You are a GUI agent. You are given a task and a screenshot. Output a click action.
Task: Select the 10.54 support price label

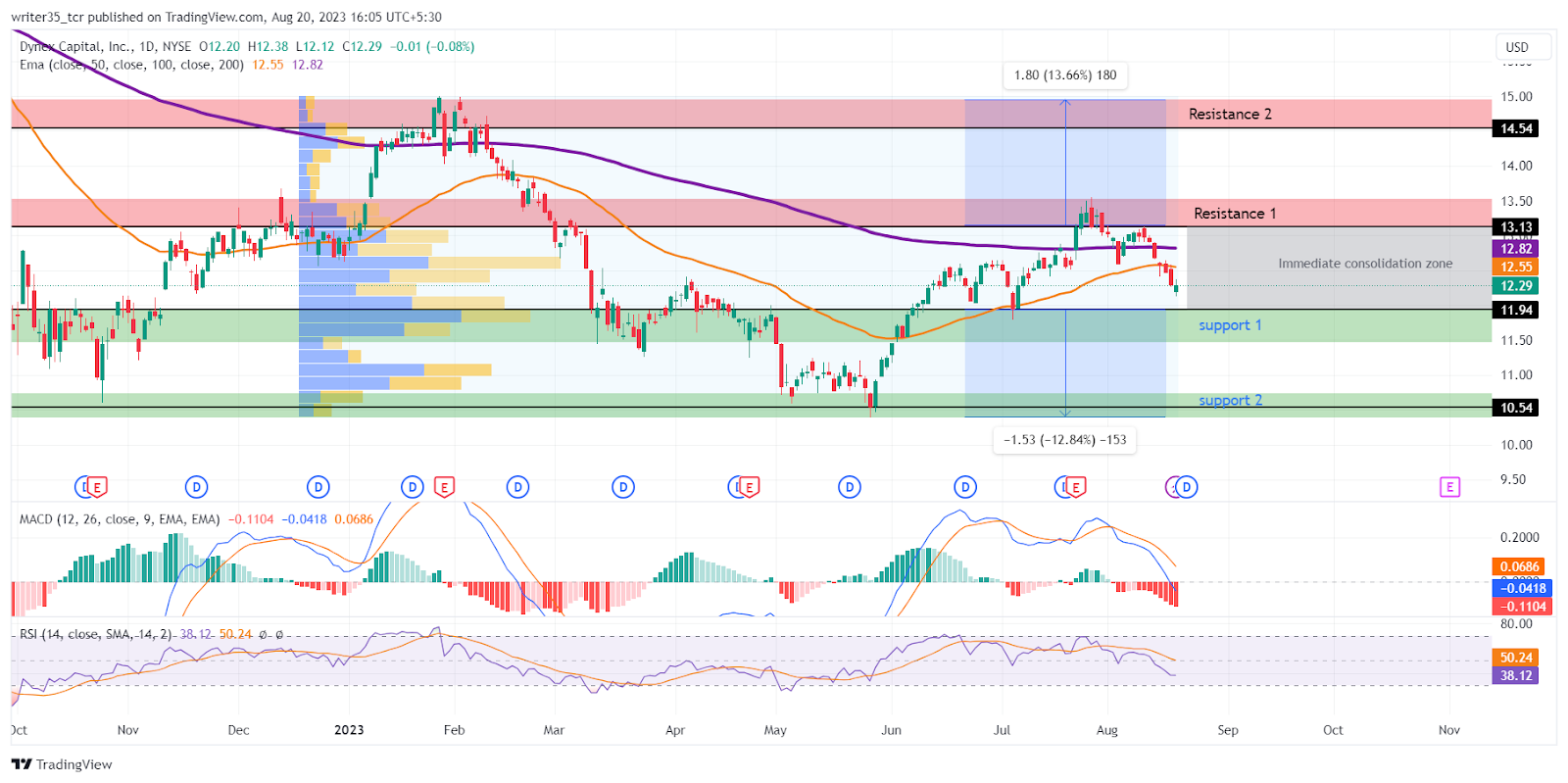coord(1515,408)
